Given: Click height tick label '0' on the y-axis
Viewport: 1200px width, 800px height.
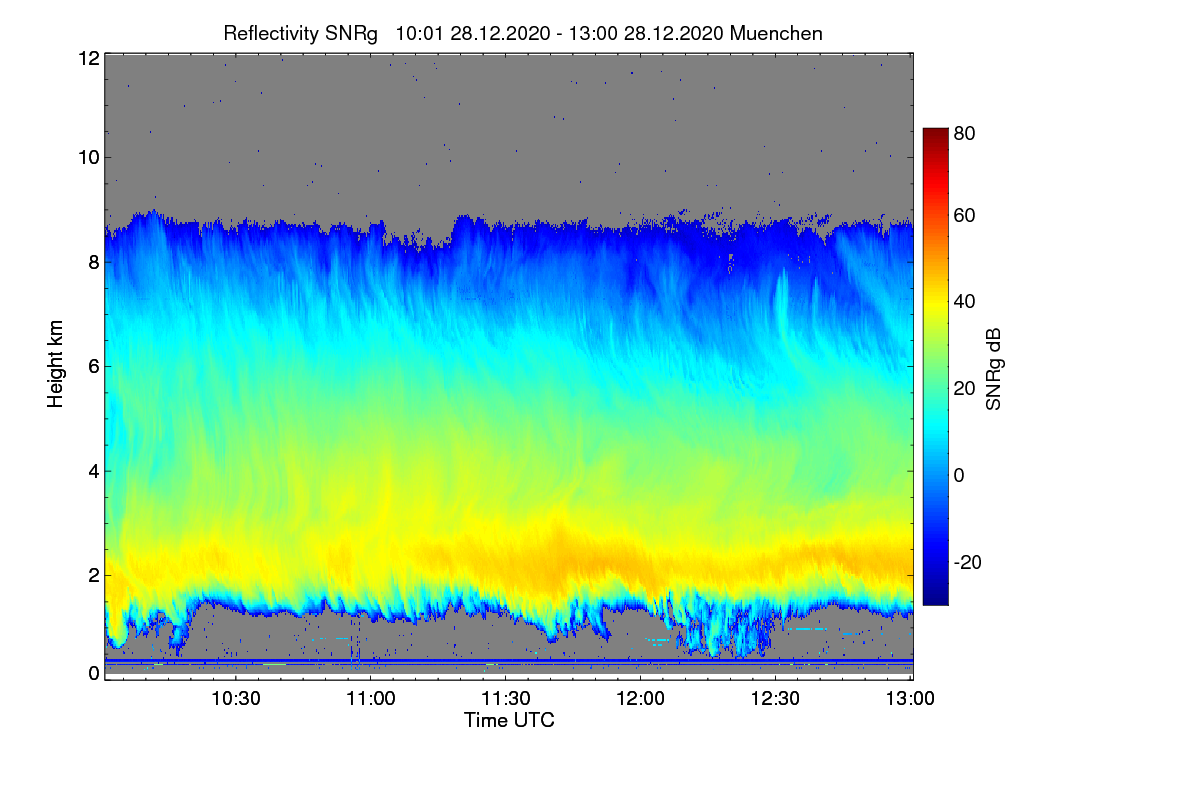Looking at the screenshot, I should pos(93,673).
